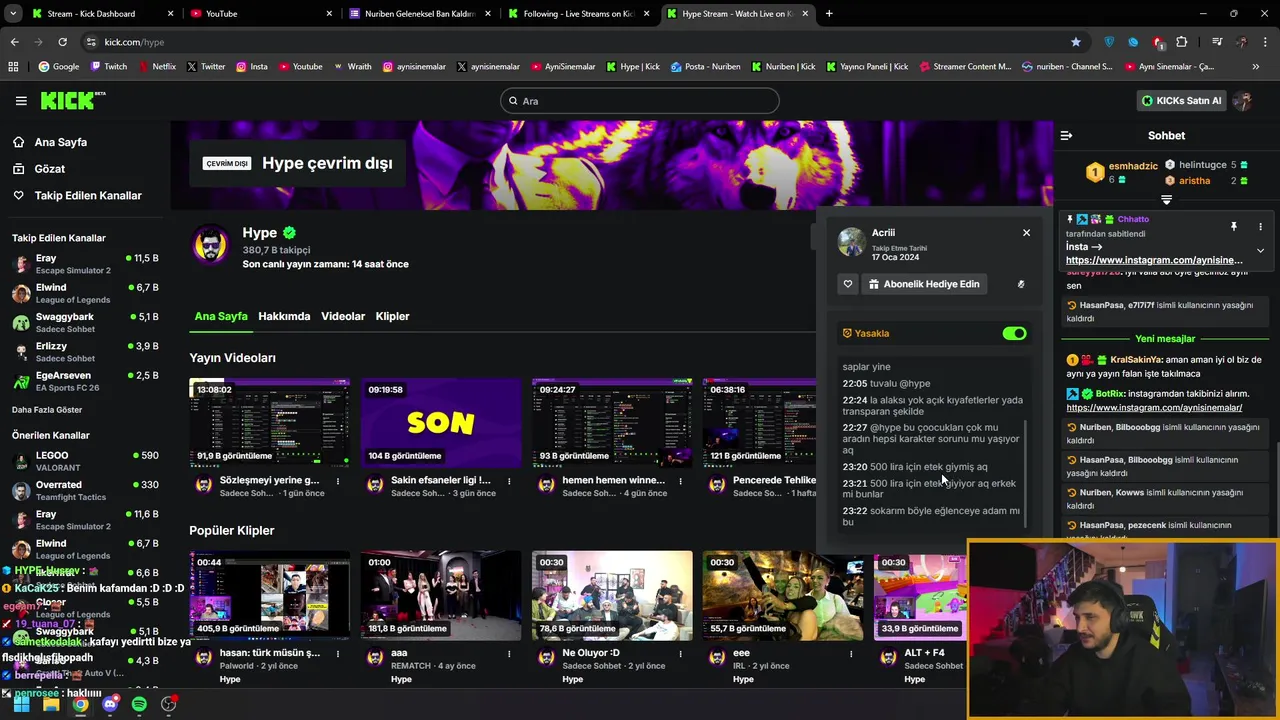Open Eray channel in followed list
This screenshot has width=1280, height=720.
pyautogui.click(x=83, y=264)
